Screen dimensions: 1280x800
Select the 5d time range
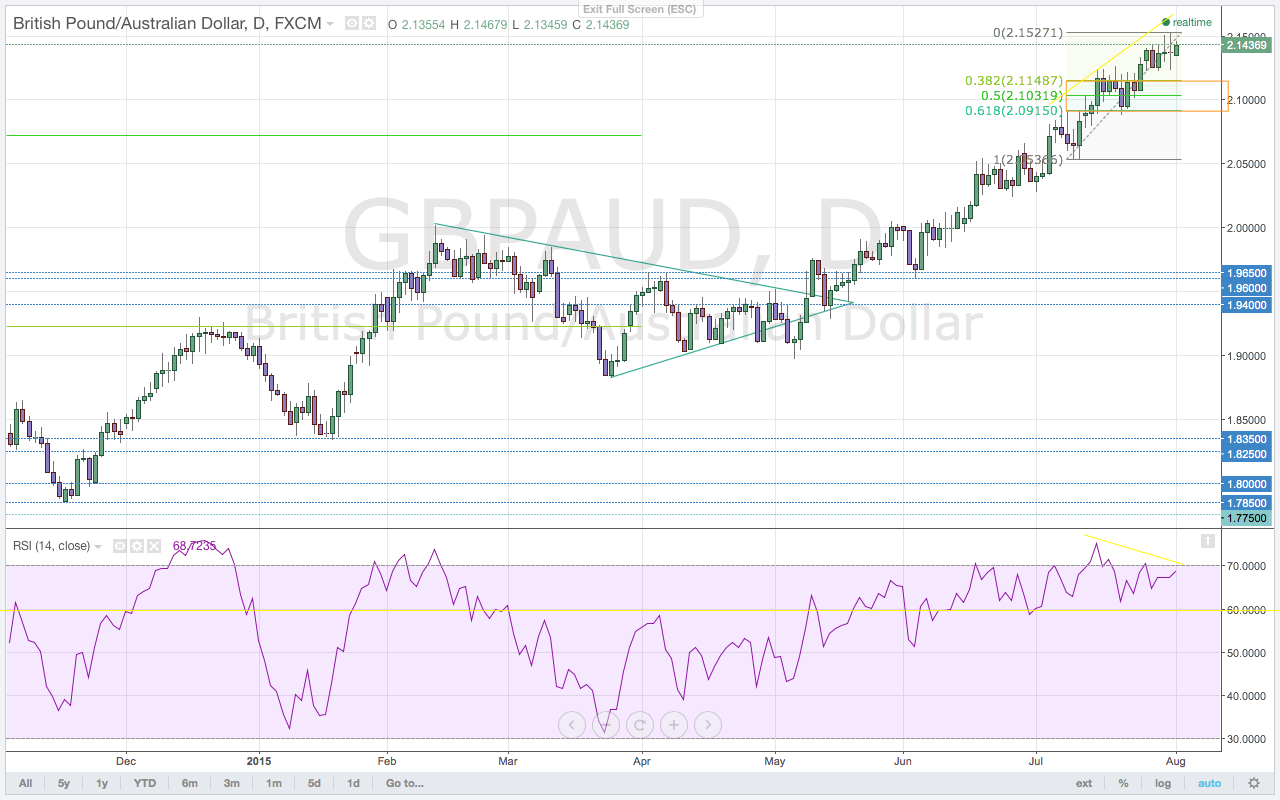[x=314, y=783]
